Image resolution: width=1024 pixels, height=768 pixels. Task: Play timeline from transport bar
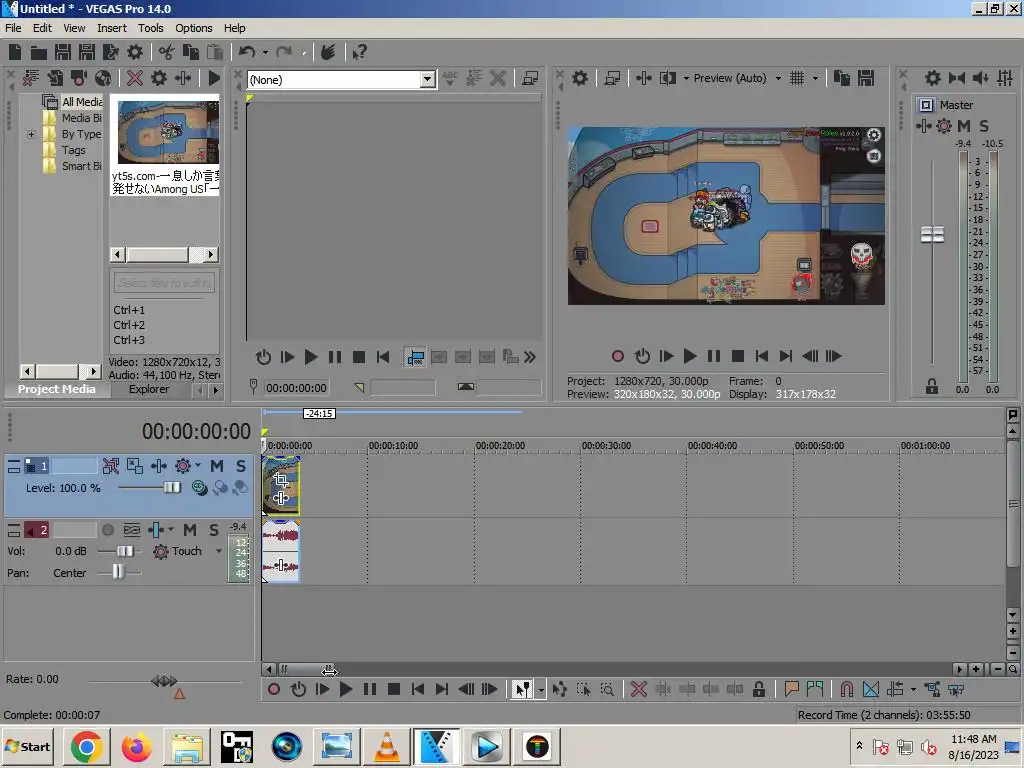(346, 689)
